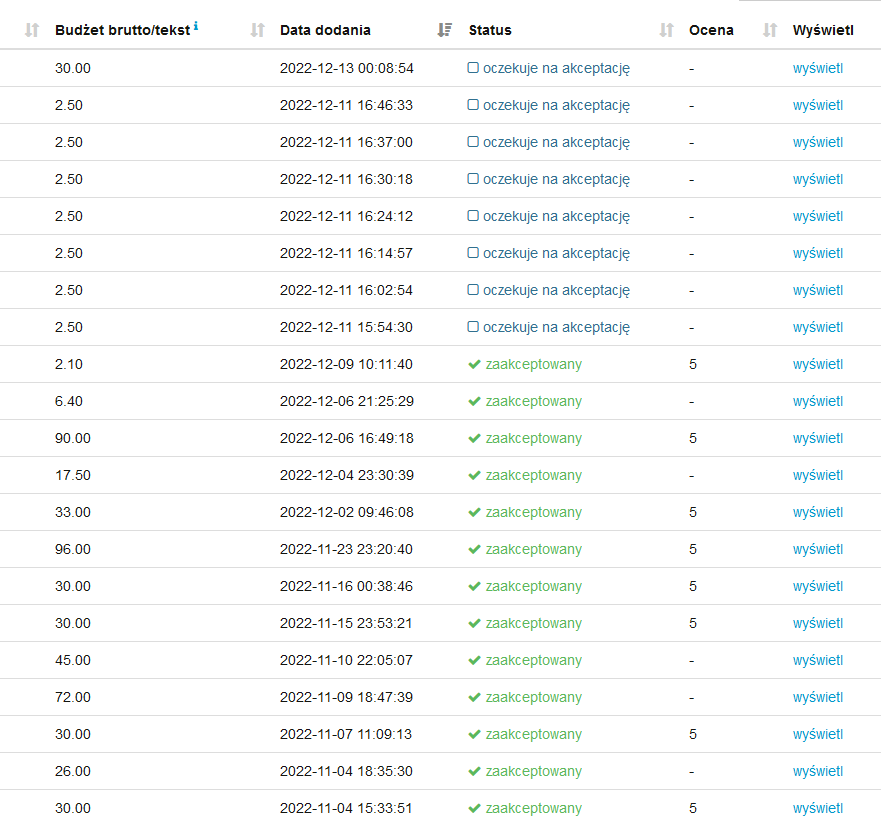The image size is (886, 831).
Task: Click the info icon beside Budżet brutto/tekst
Action: pyautogui.click(x=196, y=26)
